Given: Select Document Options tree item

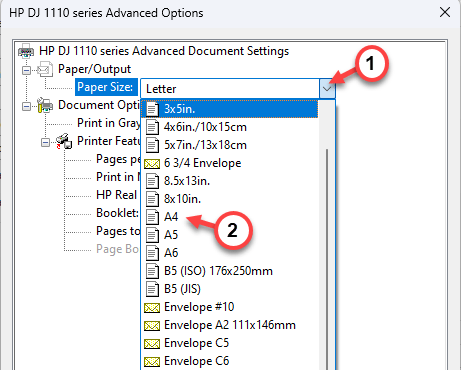Looking at the screenshot, I should pyautogui.click(x=99, y=105).
